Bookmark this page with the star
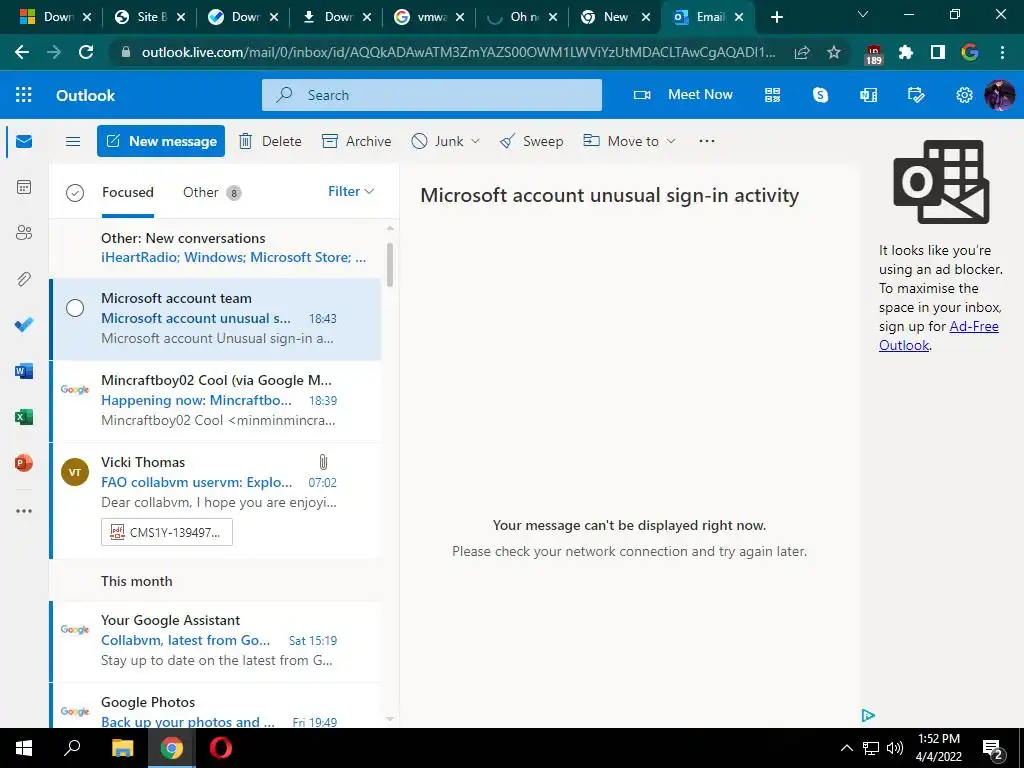Viewport: 1024px width, 768px height. click(833, 52)
